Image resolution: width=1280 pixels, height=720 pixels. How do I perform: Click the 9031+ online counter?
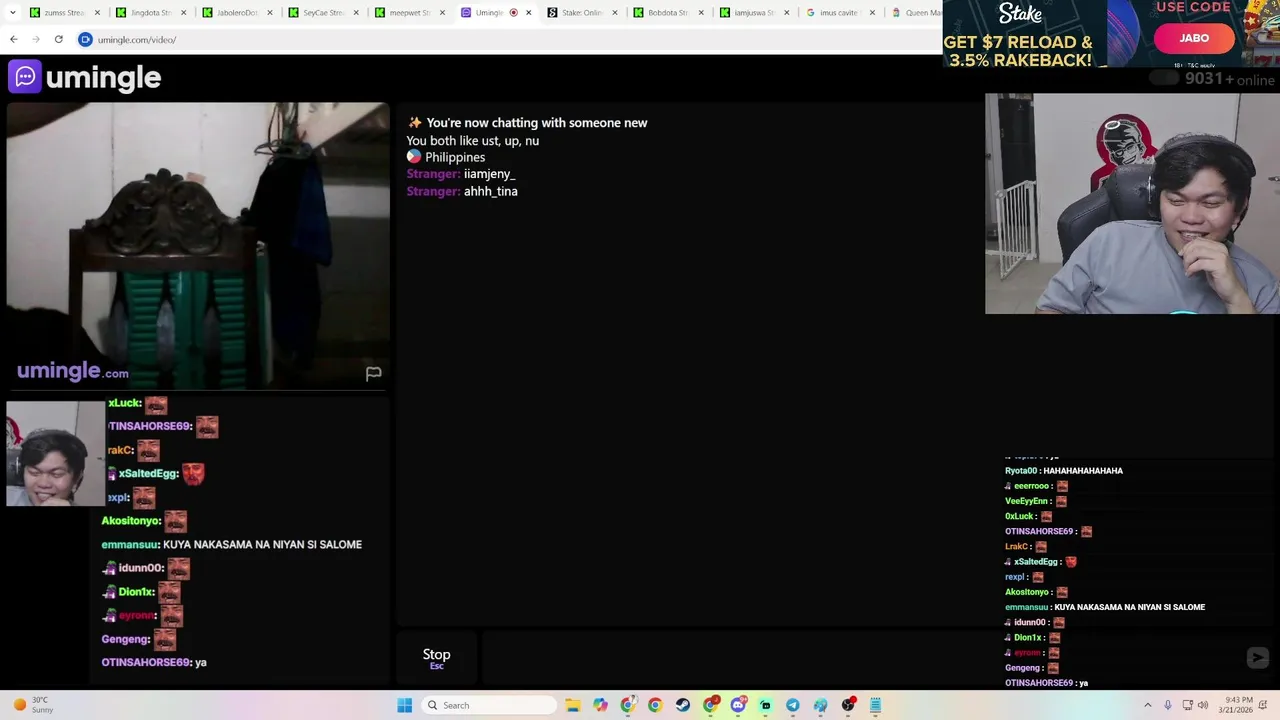(1229, 79)
